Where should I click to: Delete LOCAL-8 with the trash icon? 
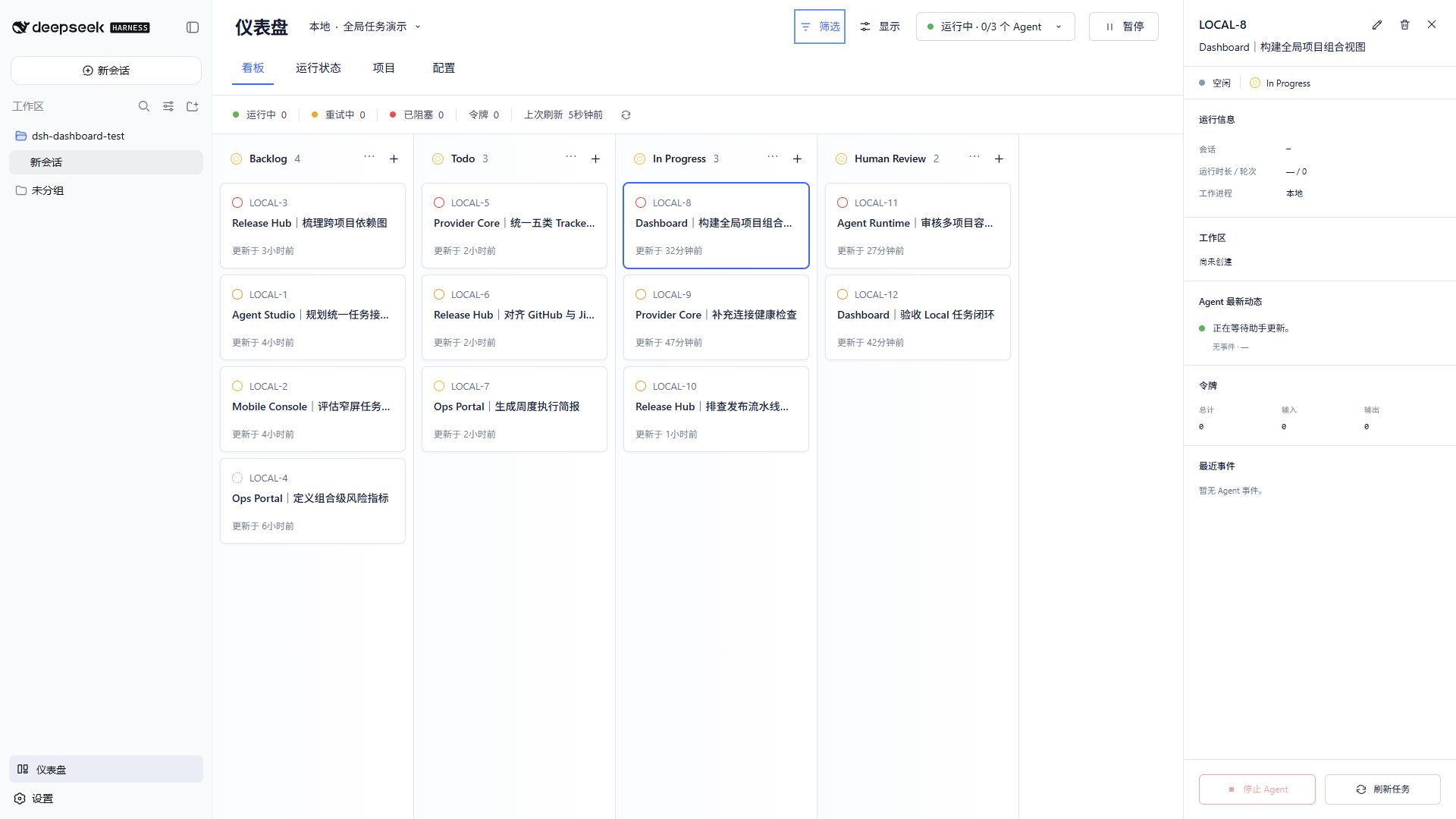1404,25
